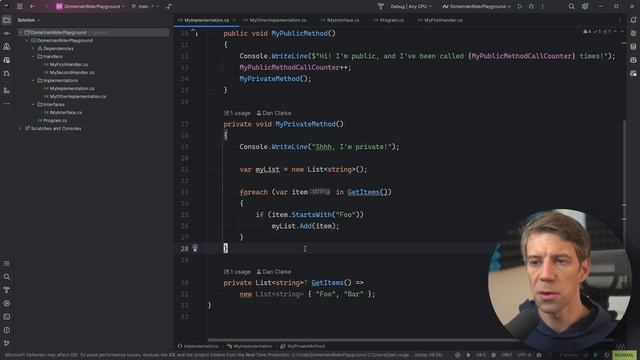This screenshot has height=360, width=640.
Task: Open the DometrainRiderPlayground project selector
Action: [90, 7]
